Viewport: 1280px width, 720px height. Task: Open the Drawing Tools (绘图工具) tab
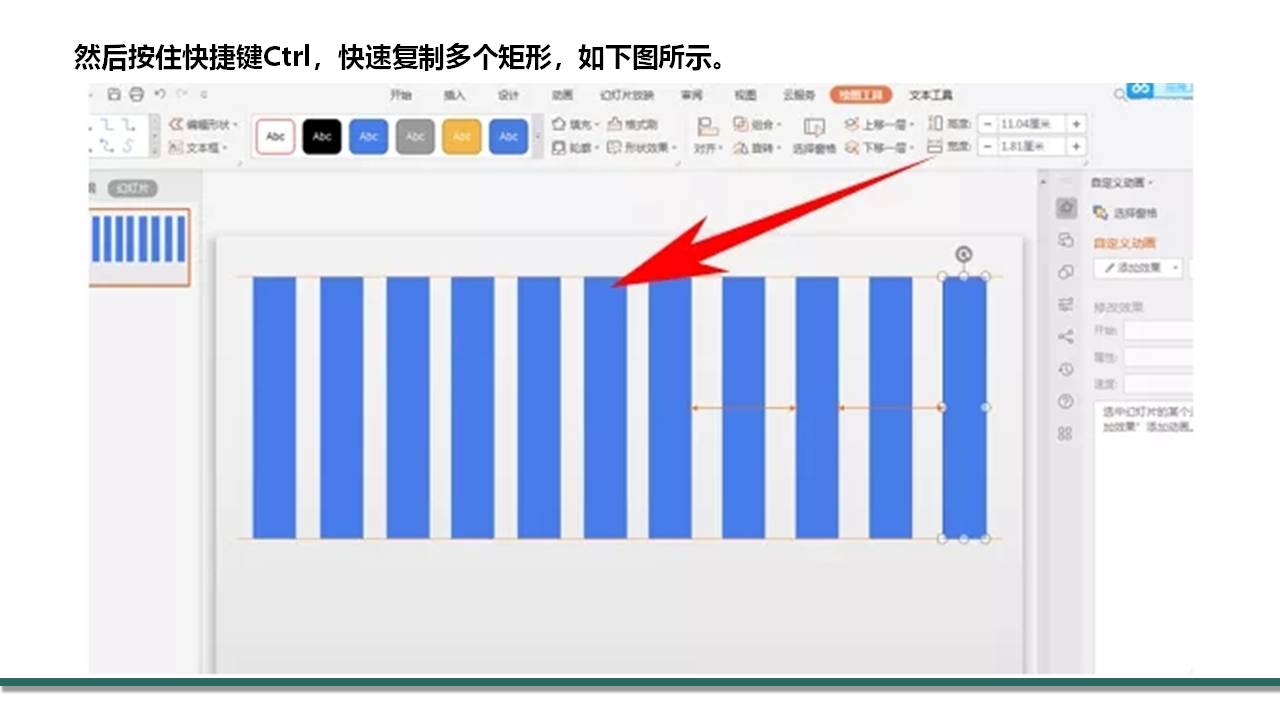pyautogui.click(x=861, y=95)
